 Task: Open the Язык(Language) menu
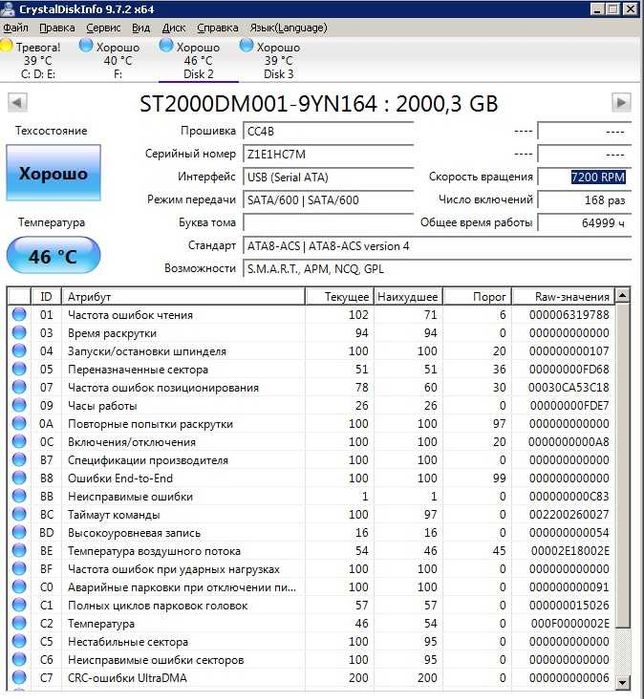[x=288, y=28]
